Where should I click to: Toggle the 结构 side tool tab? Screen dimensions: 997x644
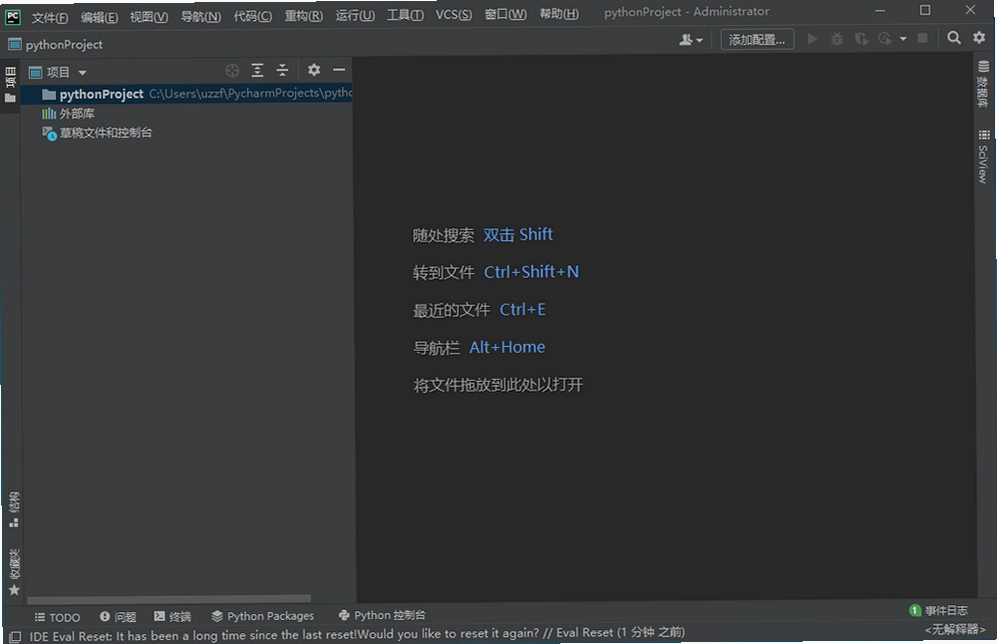coord(13,509)
